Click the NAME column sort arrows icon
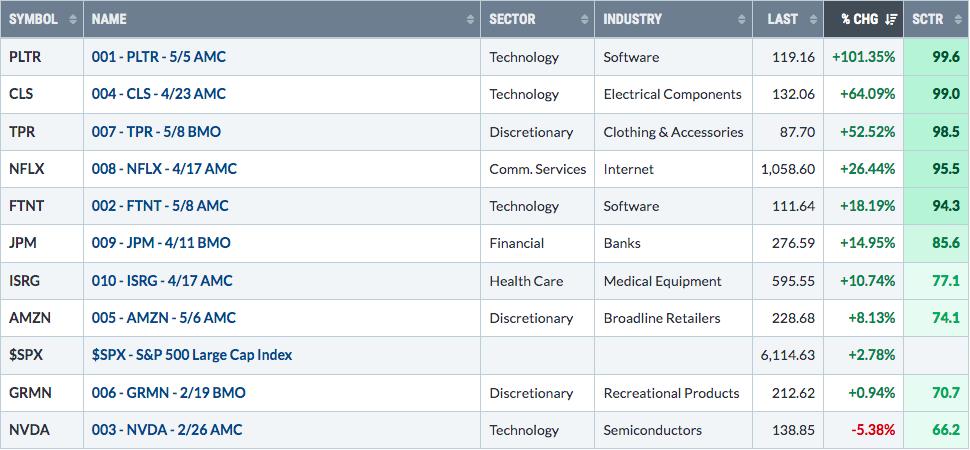970x450 pixels. (471, 19)
